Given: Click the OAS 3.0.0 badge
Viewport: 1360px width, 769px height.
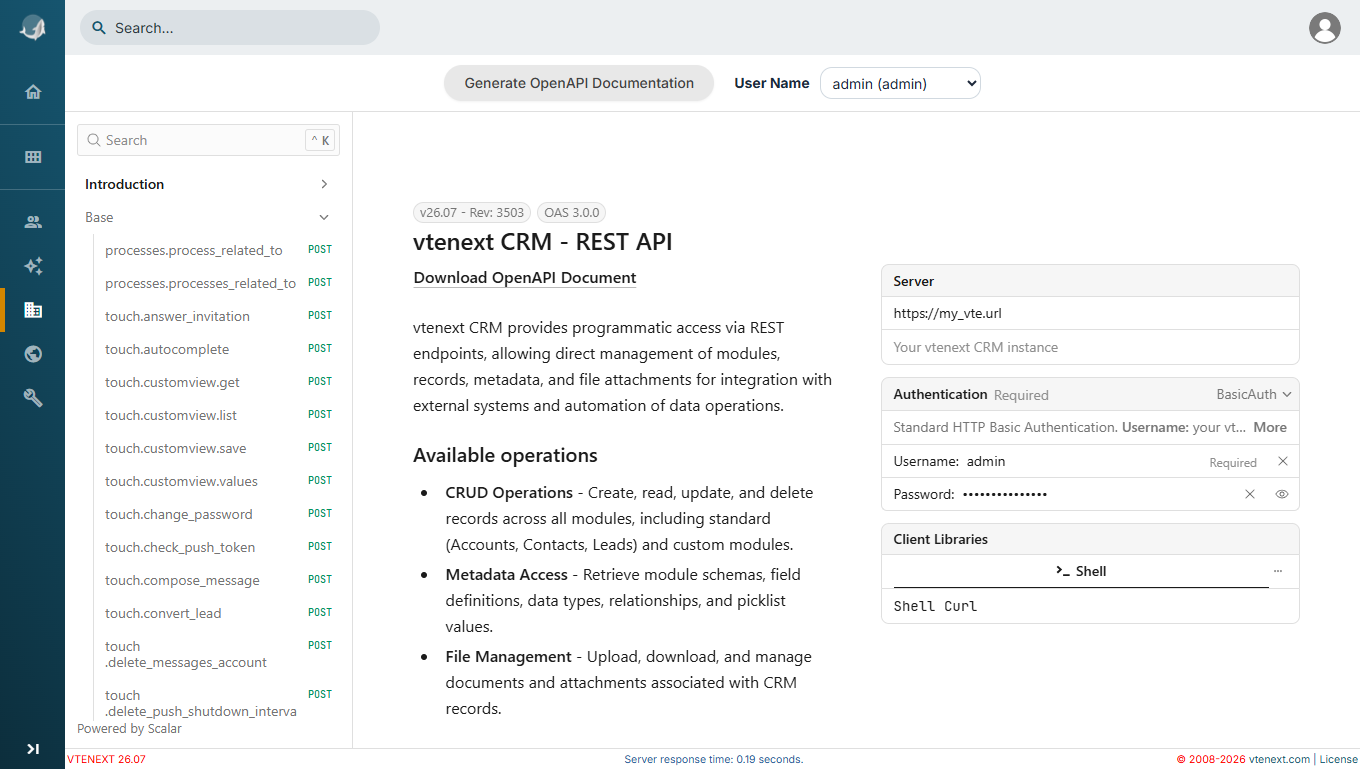Looking at the screenshot, I should point(571,212).
